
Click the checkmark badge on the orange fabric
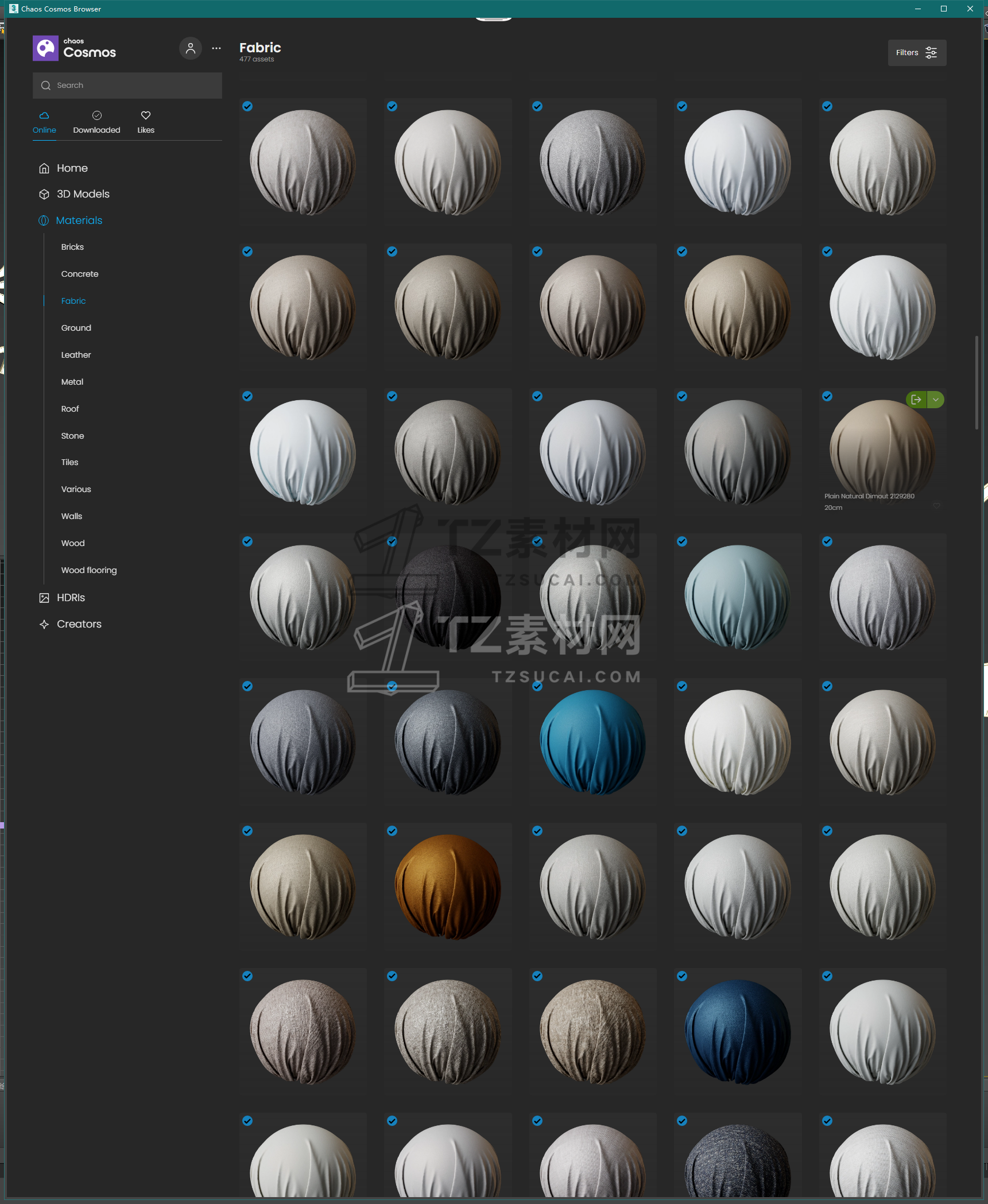[x=392, y=831]
